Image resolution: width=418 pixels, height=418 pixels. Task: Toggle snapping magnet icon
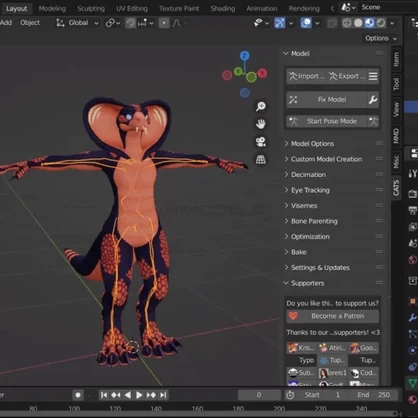pyautogui.click(x=131, y=23)
